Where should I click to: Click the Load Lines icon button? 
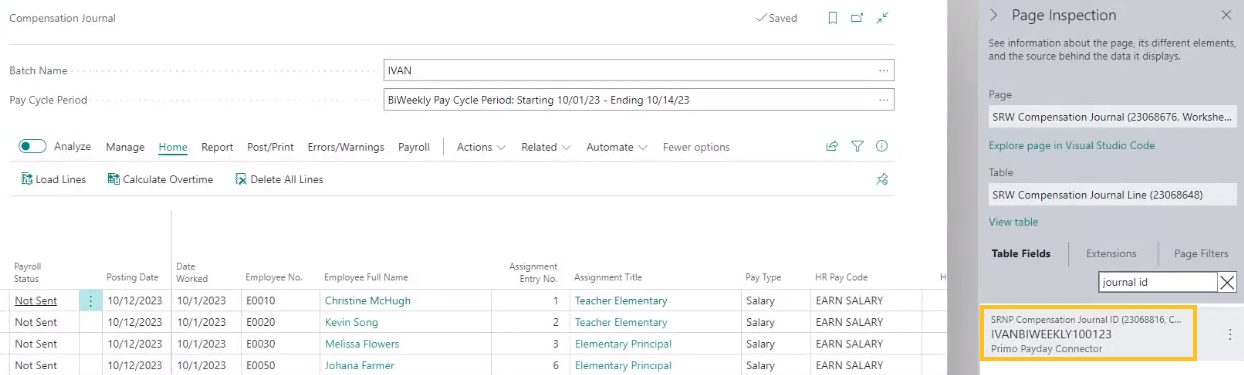point(54,180)
